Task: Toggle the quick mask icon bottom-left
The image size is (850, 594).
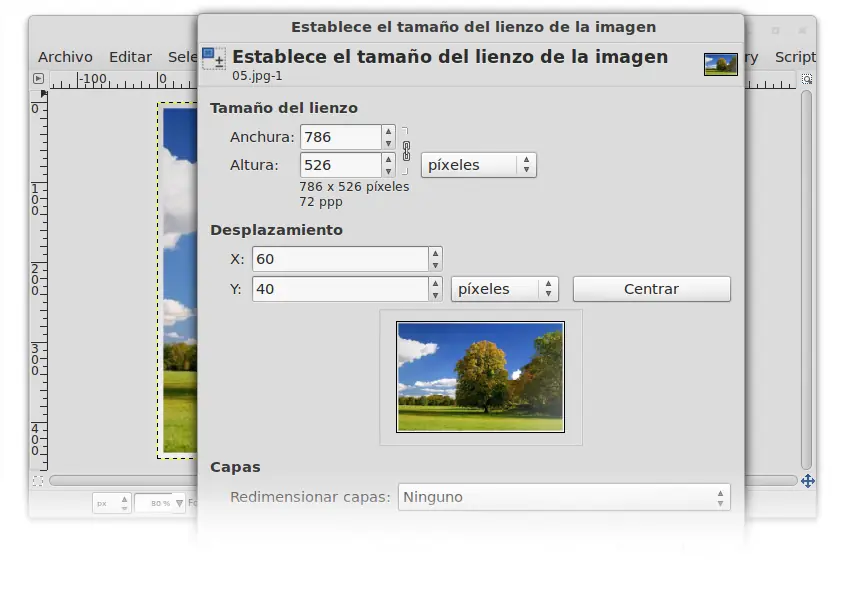Action: pyautogui.click(x=37, y=481)
